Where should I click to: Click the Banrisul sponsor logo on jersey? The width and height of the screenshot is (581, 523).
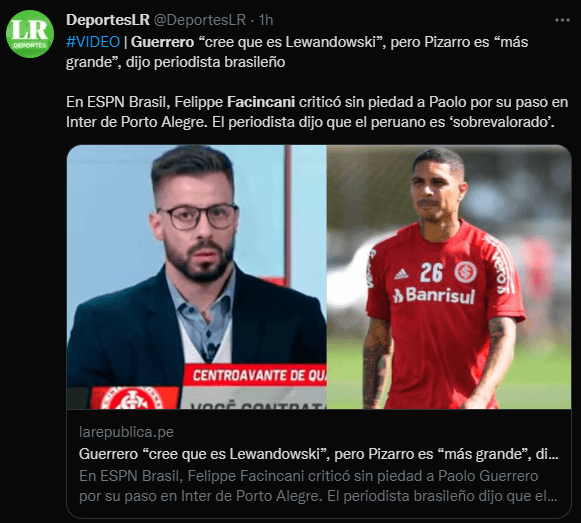tap(434, 295)
